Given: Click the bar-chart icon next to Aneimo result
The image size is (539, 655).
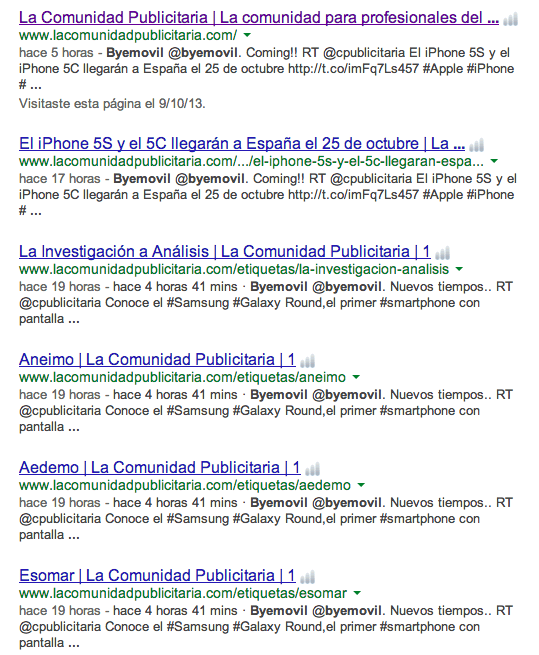Looking at the screenshot, I should click(308, 361).
